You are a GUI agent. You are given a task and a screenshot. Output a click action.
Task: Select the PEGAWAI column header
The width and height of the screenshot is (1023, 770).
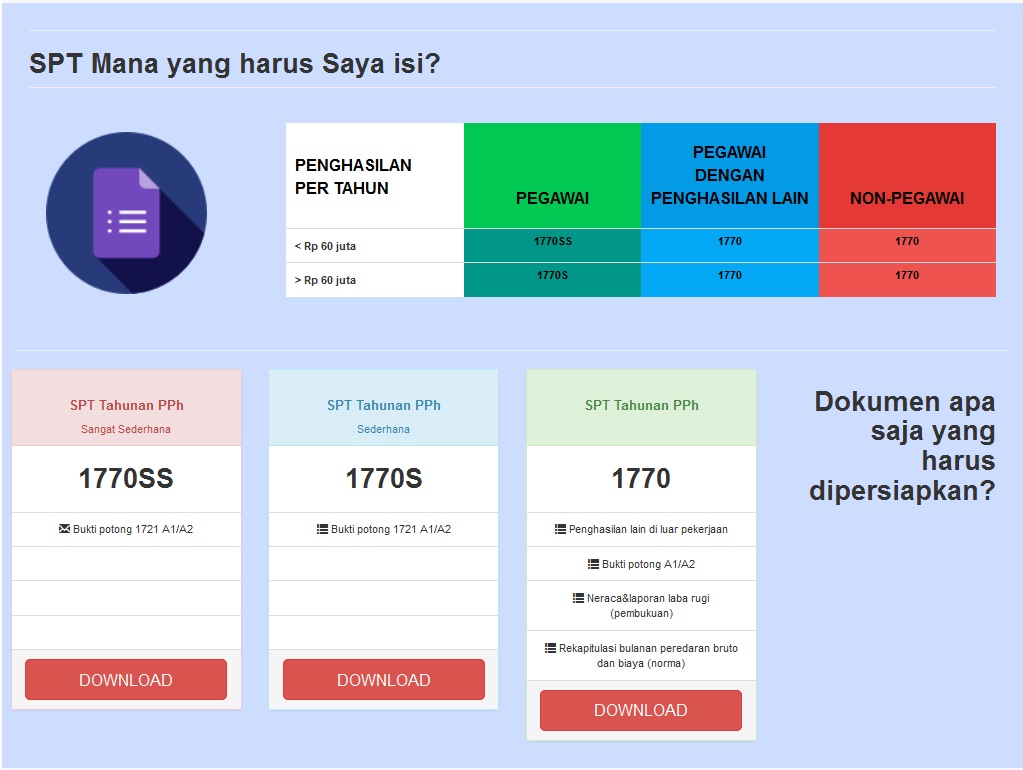(552, 176)
